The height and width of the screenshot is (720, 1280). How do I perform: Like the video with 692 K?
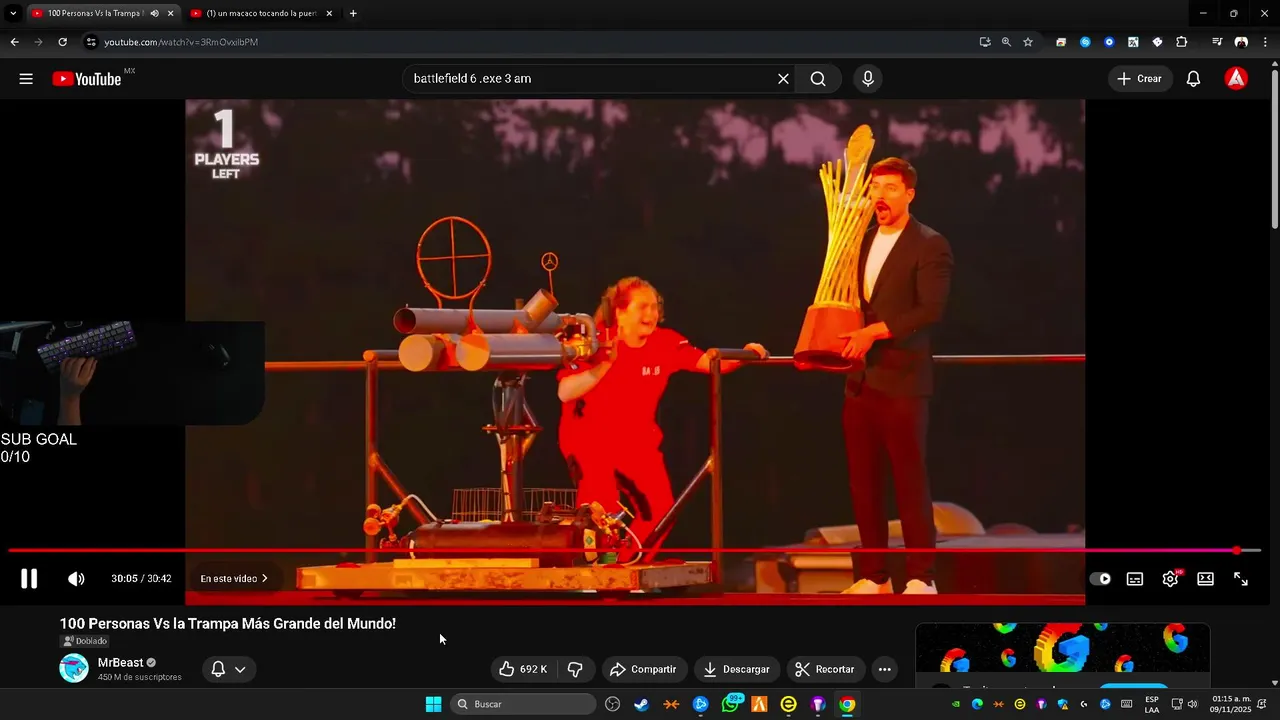(x=524, y=669)
